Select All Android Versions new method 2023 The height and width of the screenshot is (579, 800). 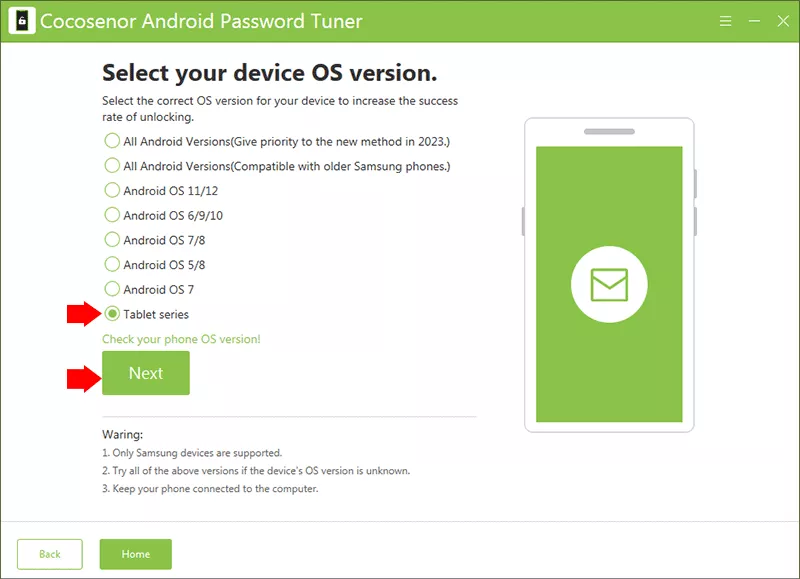tap(112, 141)
